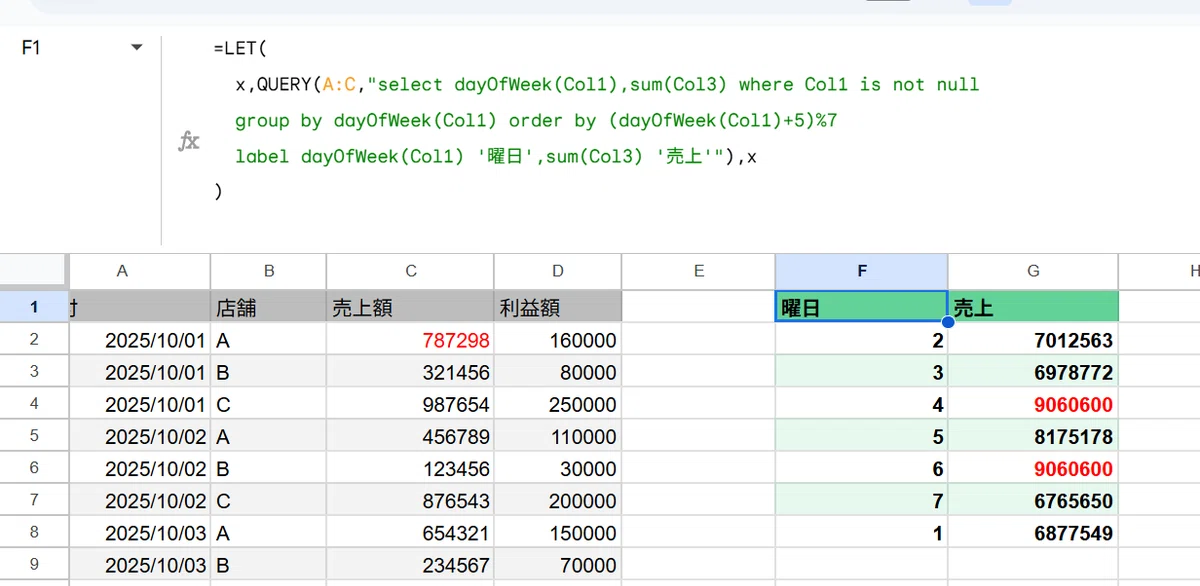Select row 6 header
This screenshot has width=1200, height=586.
pos(33,468)
